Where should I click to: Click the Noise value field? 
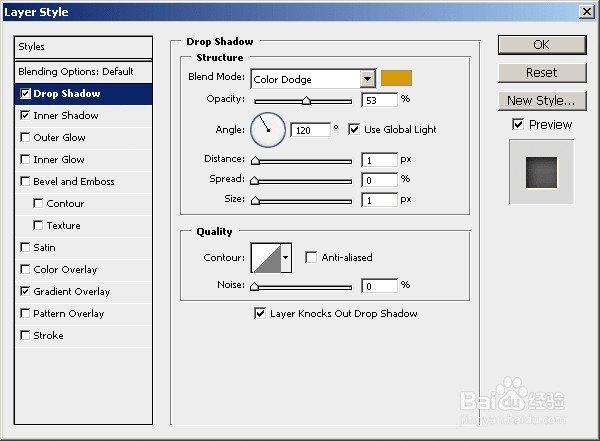click(x=379, y=286)
